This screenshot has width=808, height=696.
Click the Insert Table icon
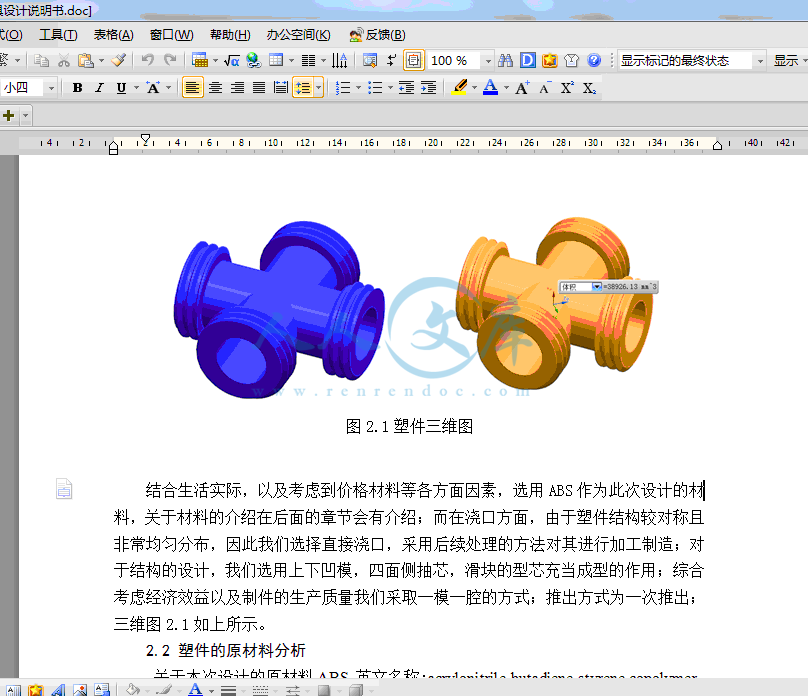coord(199,60)
